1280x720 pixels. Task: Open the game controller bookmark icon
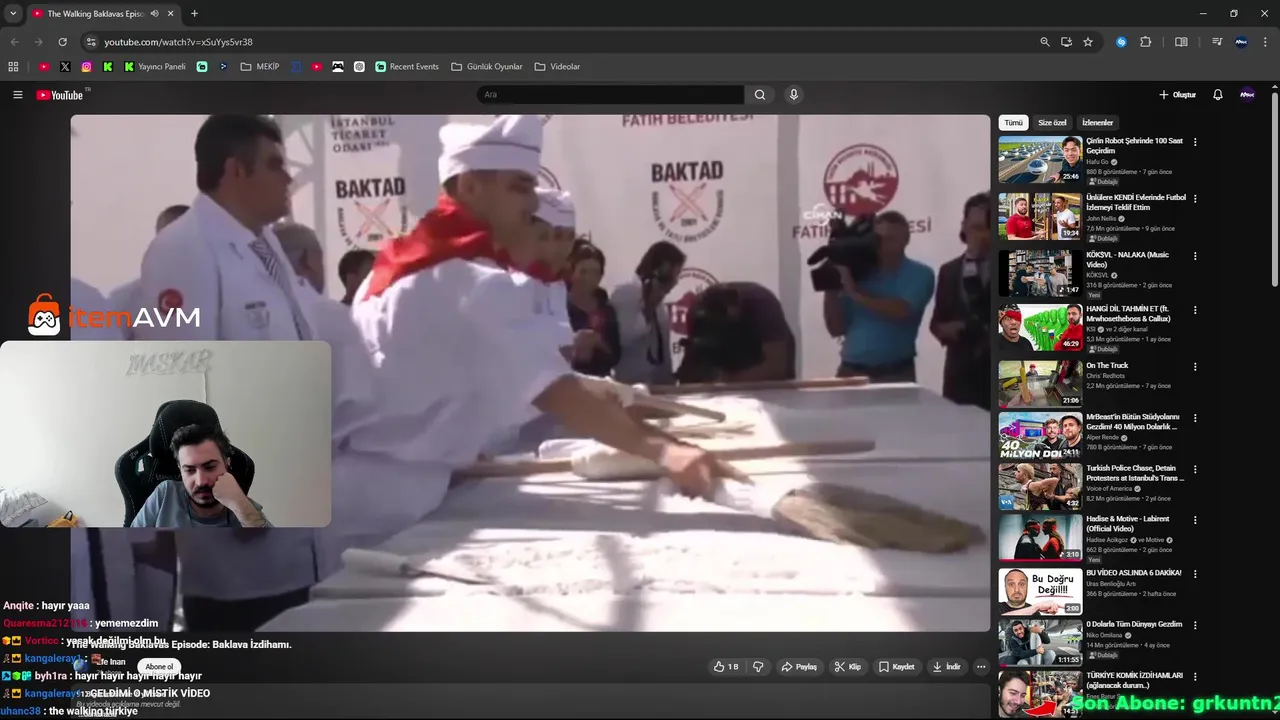338,67
